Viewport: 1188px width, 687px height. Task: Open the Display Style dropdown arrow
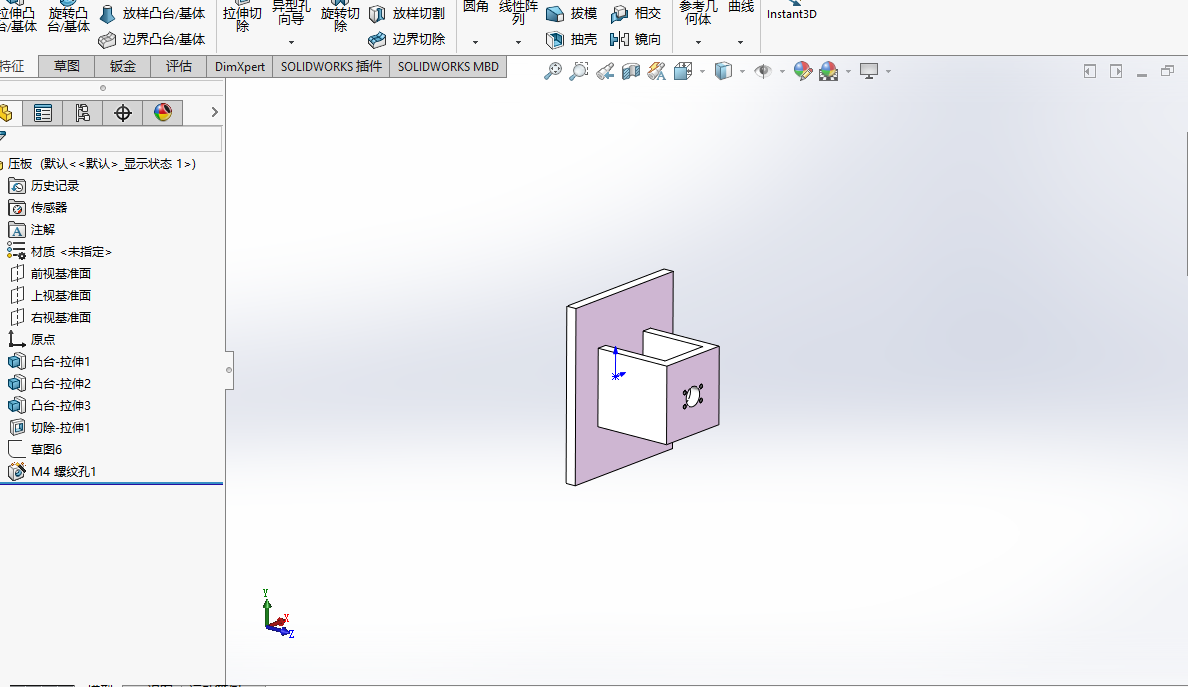click(x=742, y=71)
